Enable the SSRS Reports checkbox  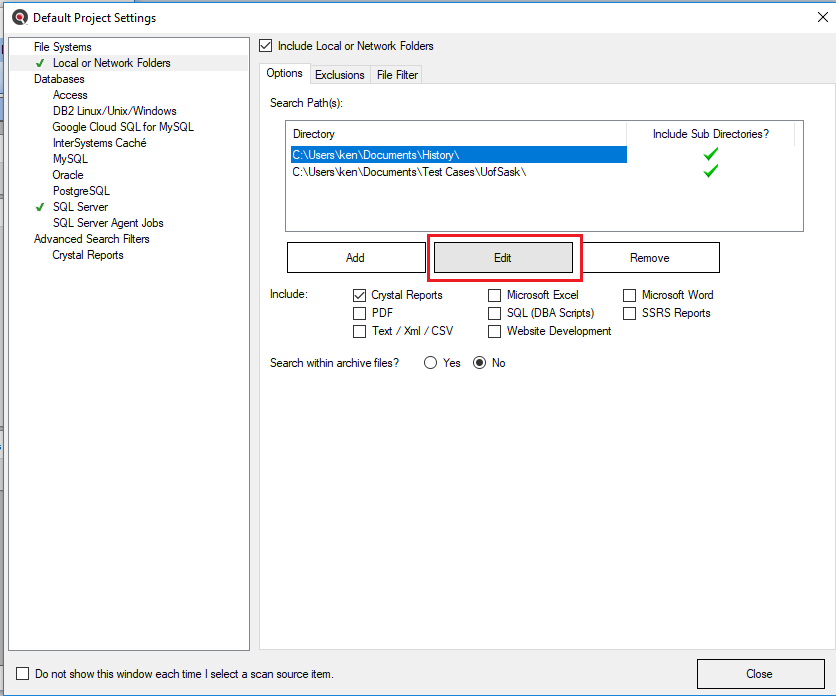pos(630,314)
